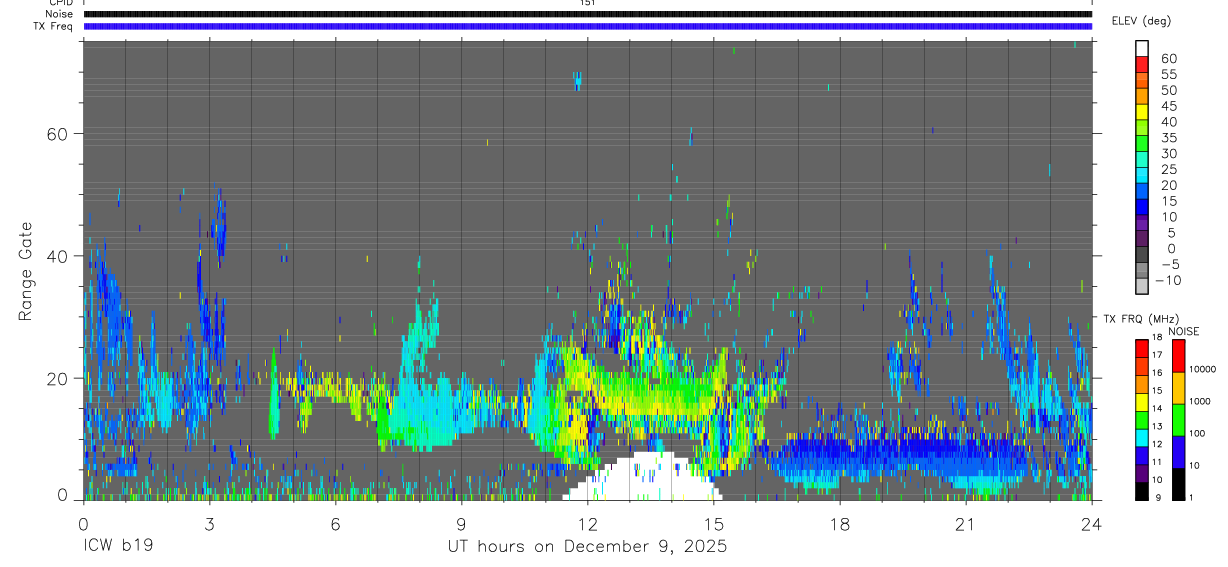The height and width of the screenshot is (567, 1228).
Task: Click the ELEV legend label '-10'
Action: pos(1167,280)
